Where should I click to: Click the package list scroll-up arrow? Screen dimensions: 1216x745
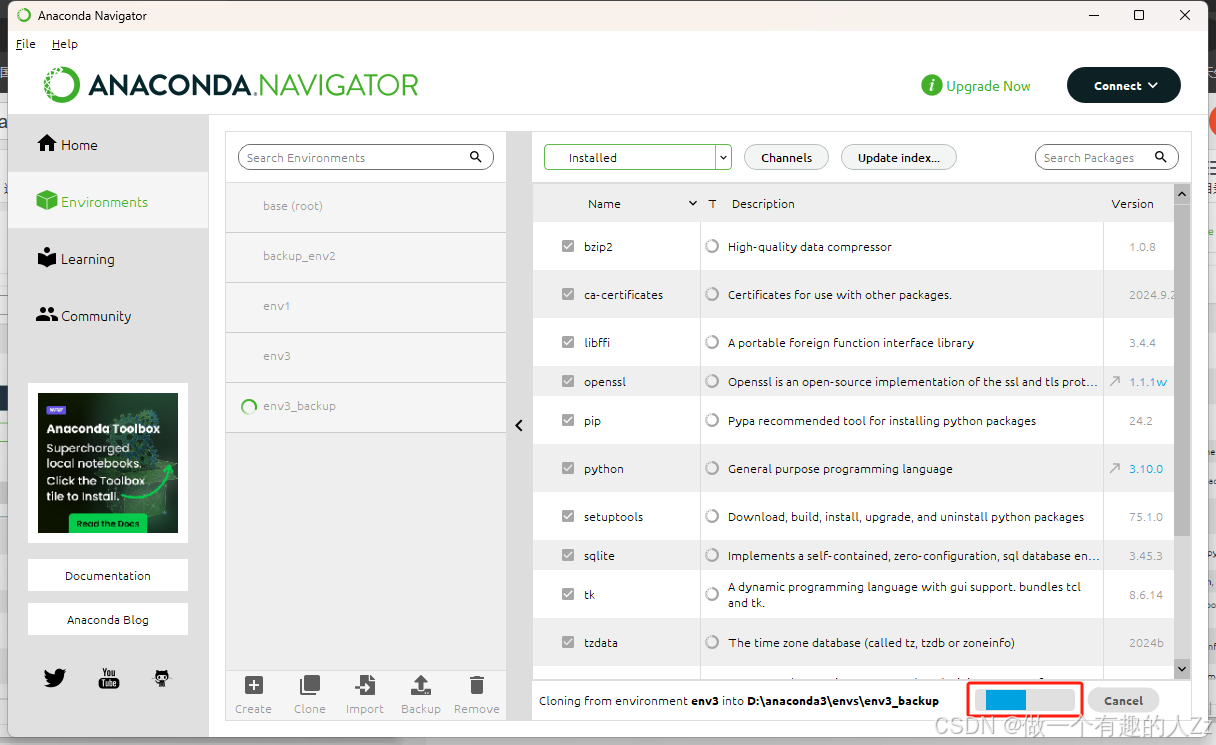point(1182,194)
